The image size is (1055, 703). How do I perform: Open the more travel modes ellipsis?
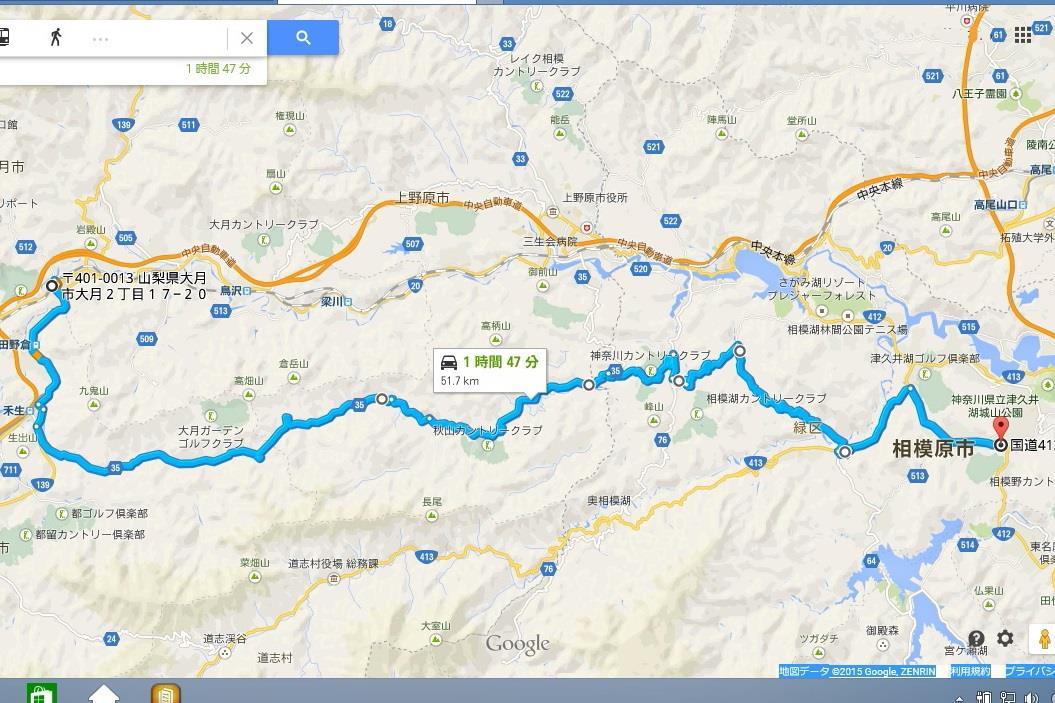pos(100,40)
